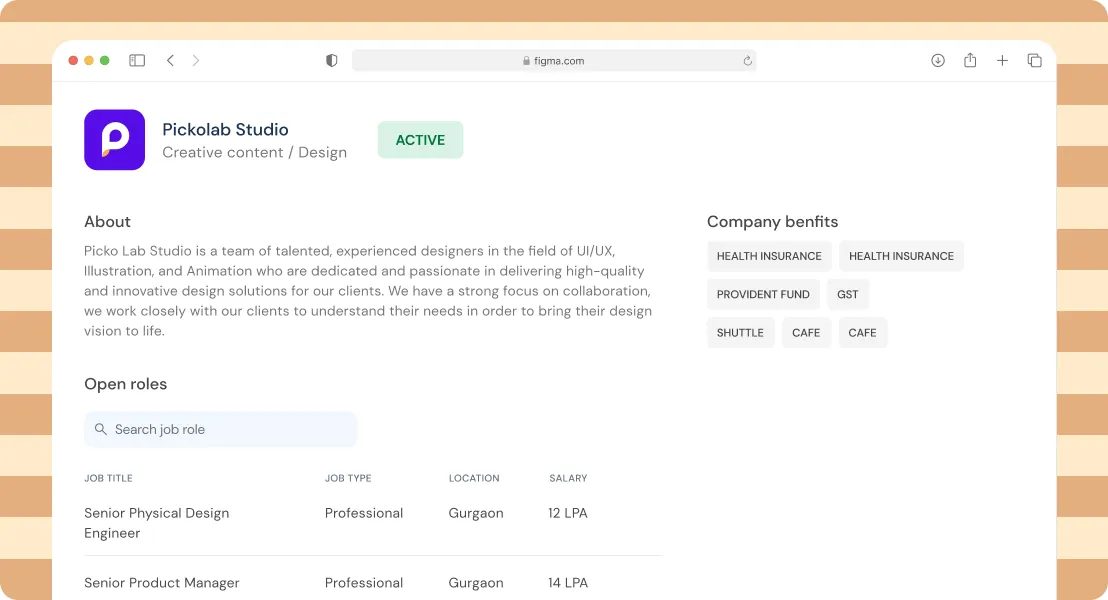Screen dimensions: 1108x600
Task: Open a new tab with the plus icon
Action: click(1002, 60)
